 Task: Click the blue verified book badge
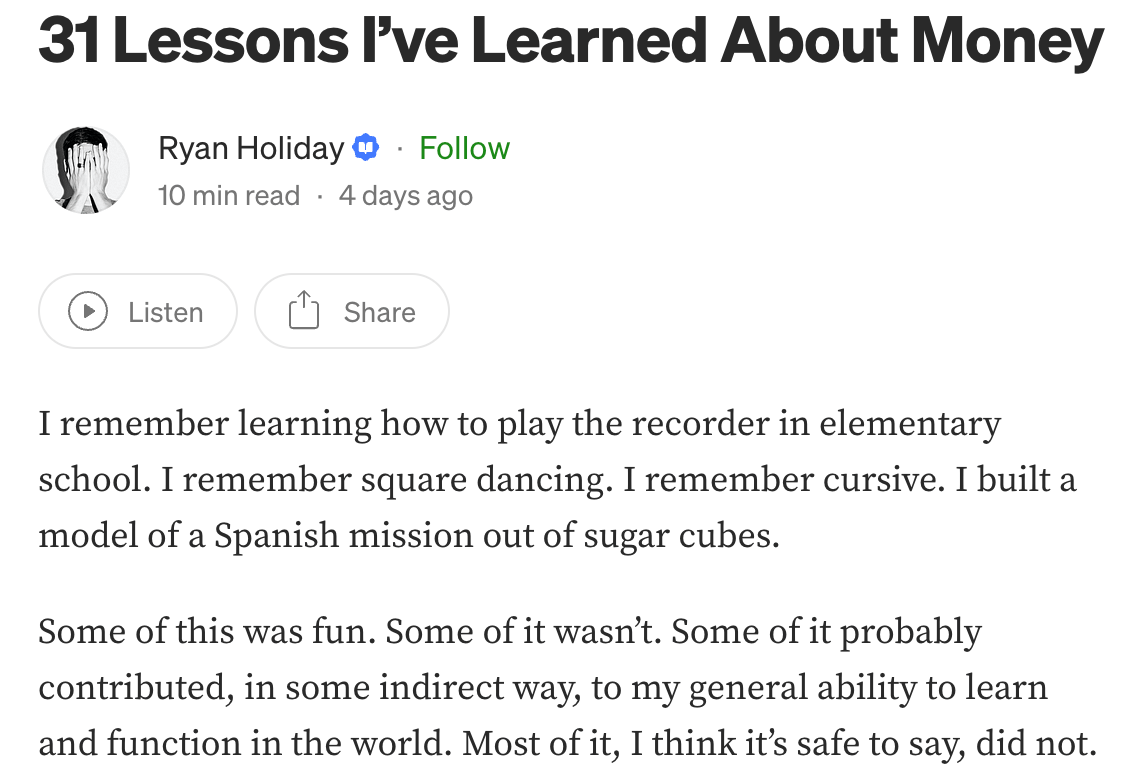(x=366, y=148)
